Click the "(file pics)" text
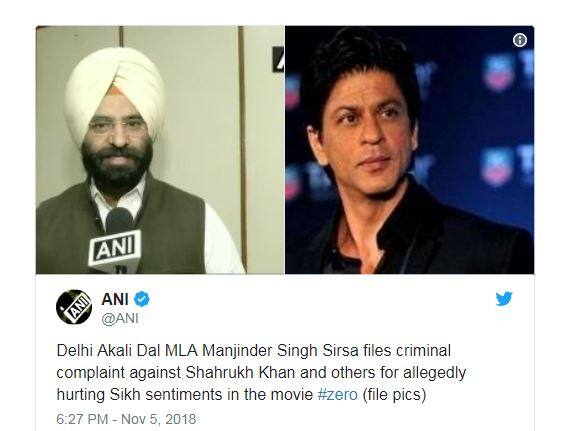The width and height of the screenshot is (564, 431). click(x=394, y=395)
